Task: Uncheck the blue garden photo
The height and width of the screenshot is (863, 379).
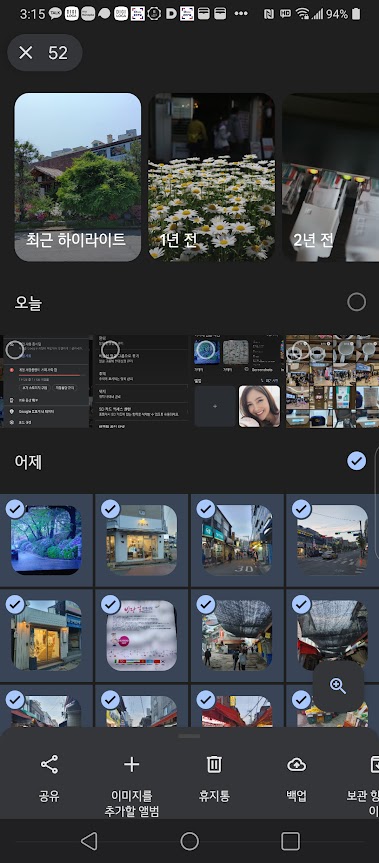Action: pyautogui.click(x=15, y=510)
